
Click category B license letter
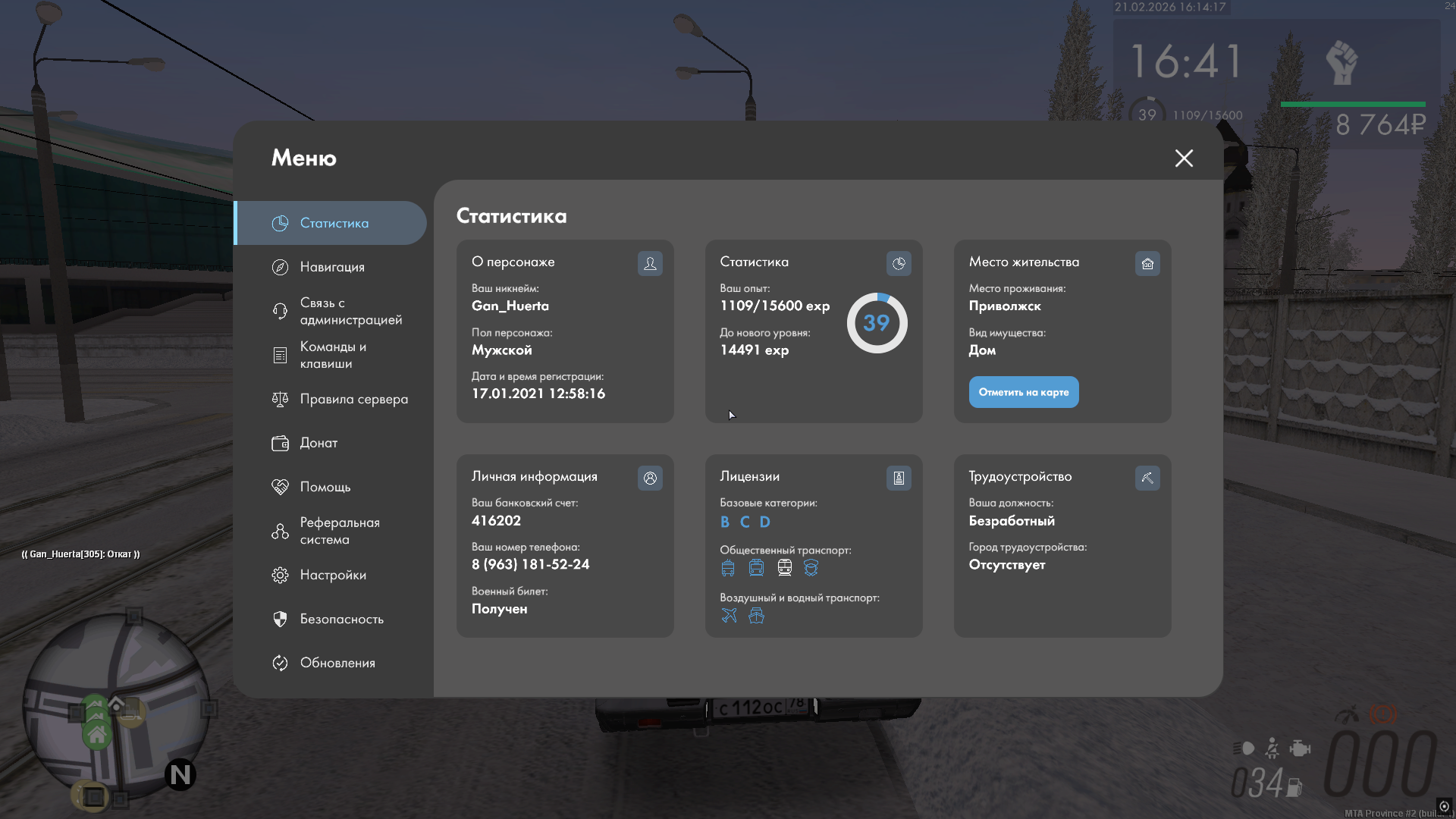(x=724, y=522)
